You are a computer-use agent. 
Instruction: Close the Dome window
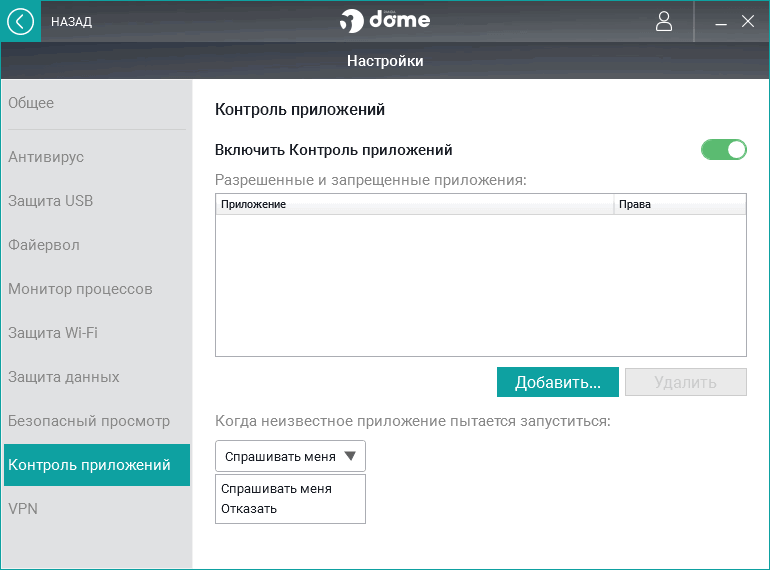748,21
